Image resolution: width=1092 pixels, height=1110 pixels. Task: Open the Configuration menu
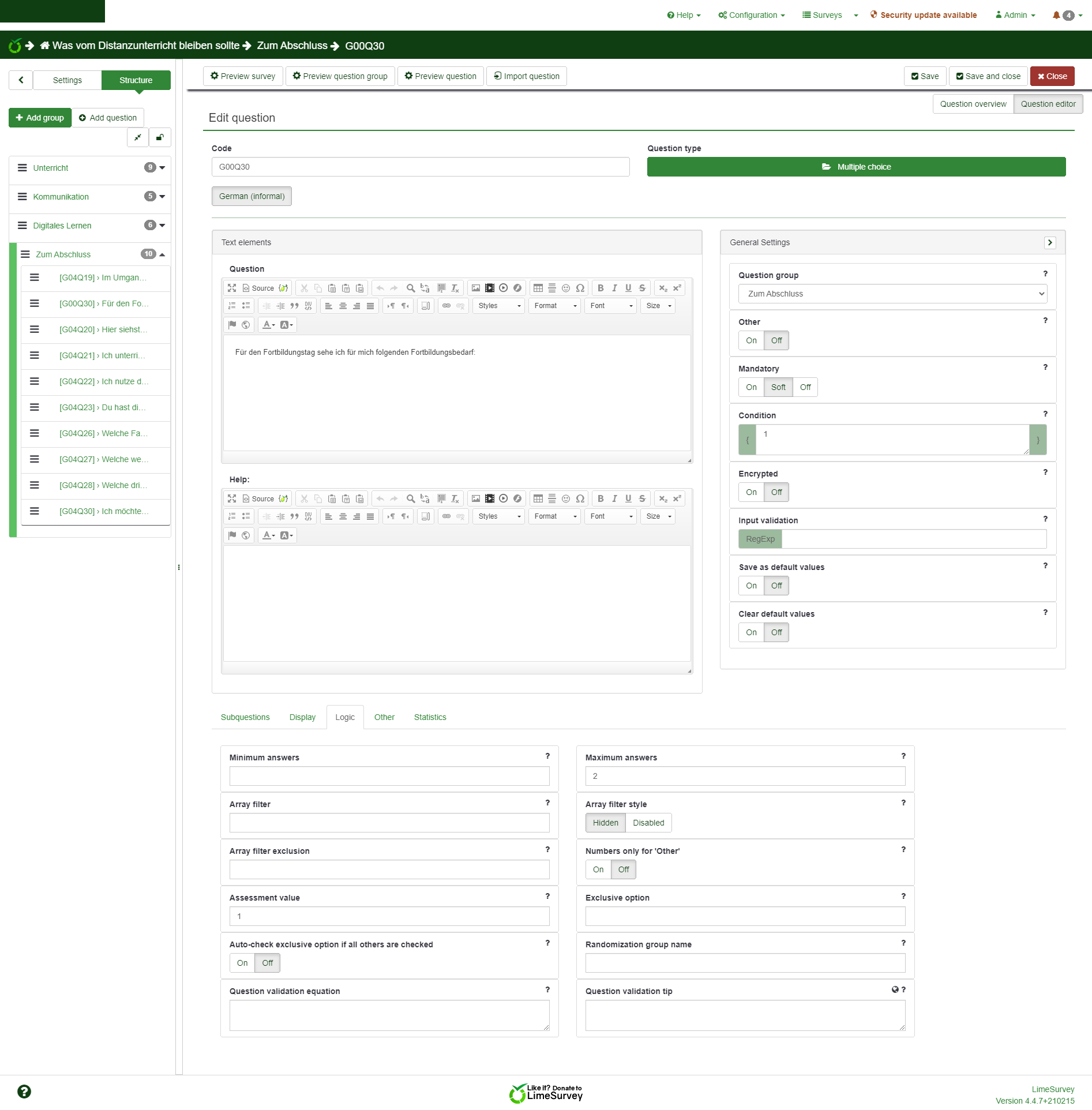tap(751, 15)
